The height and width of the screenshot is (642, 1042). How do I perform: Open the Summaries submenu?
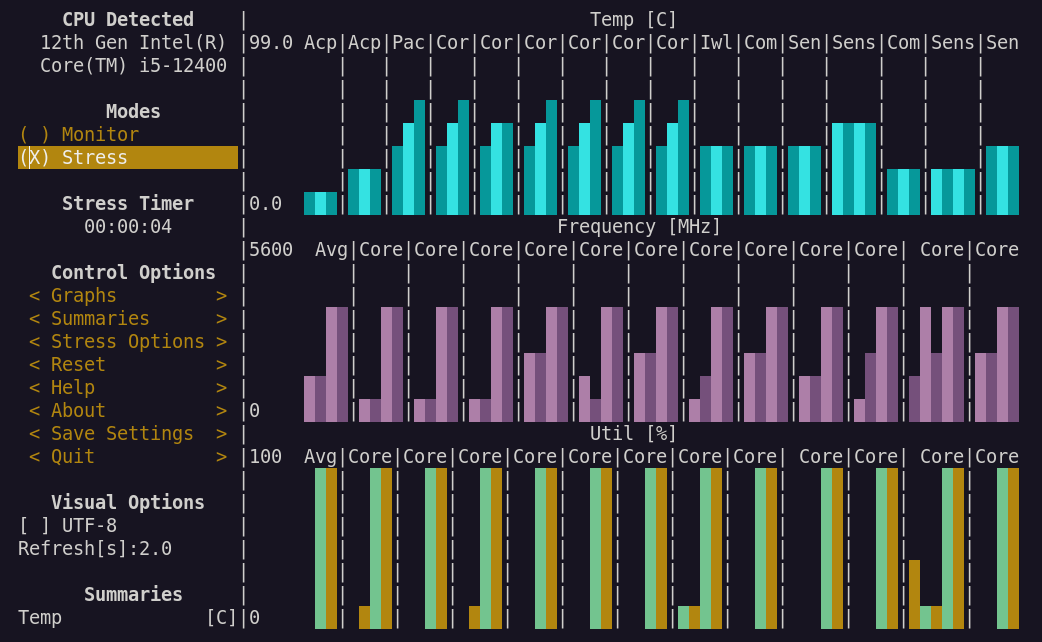[x=127, y=319]
